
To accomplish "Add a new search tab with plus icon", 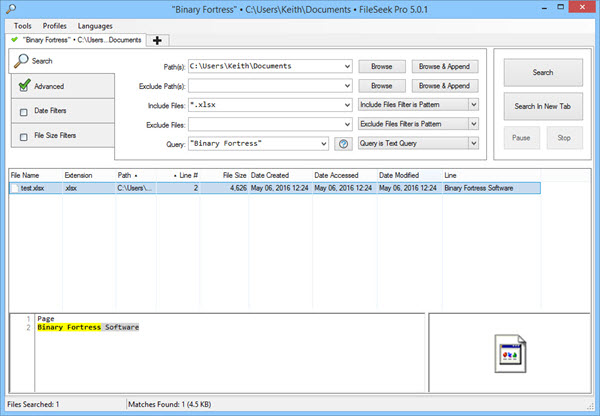I will click(x=157, y=40).
